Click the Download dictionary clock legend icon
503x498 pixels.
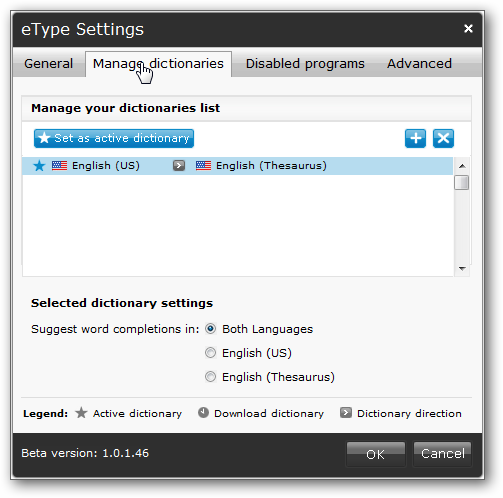click(x=203, y=413)
